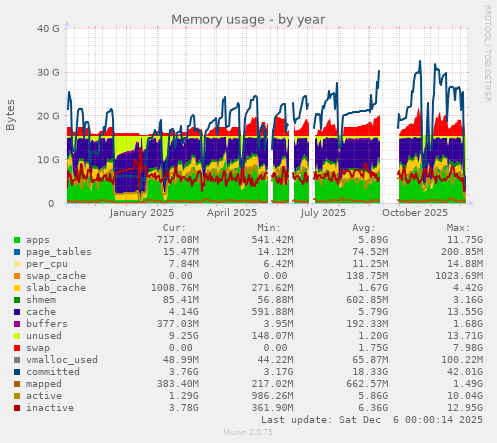Click the 'Last update' timestamp line

coord(372,420)
